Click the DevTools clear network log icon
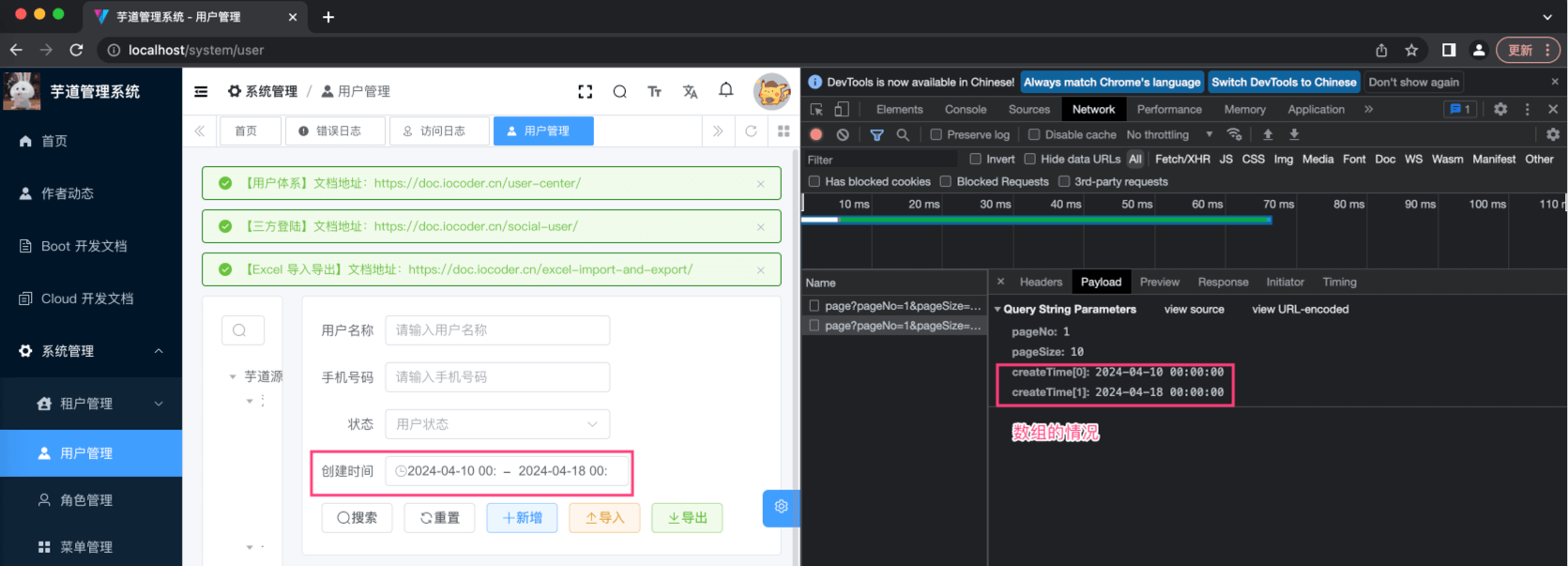This screenshot has width=1568, height=566. coord(843,135)
